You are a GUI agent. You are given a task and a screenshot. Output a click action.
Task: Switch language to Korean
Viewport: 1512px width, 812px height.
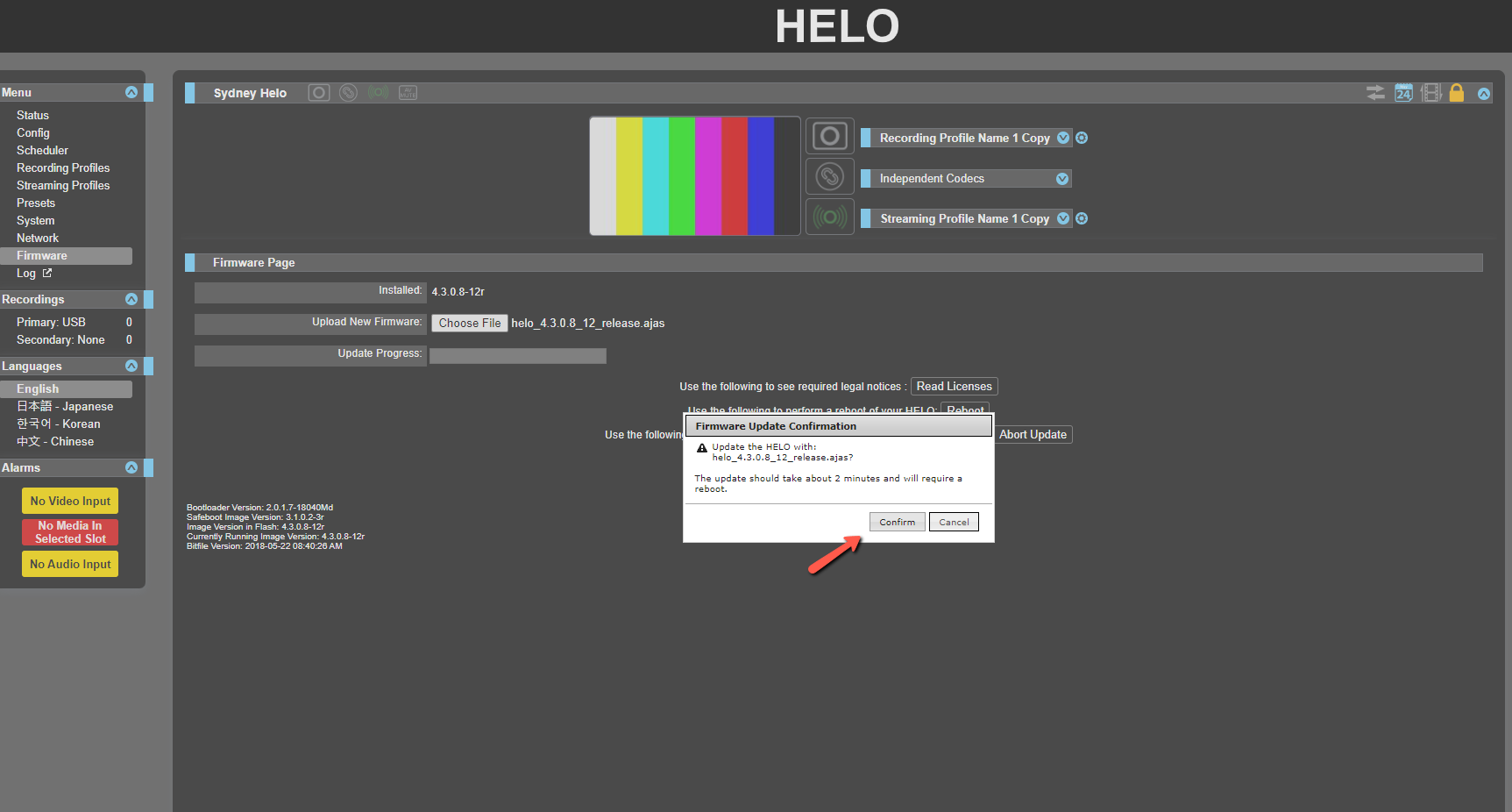point(59,424)
